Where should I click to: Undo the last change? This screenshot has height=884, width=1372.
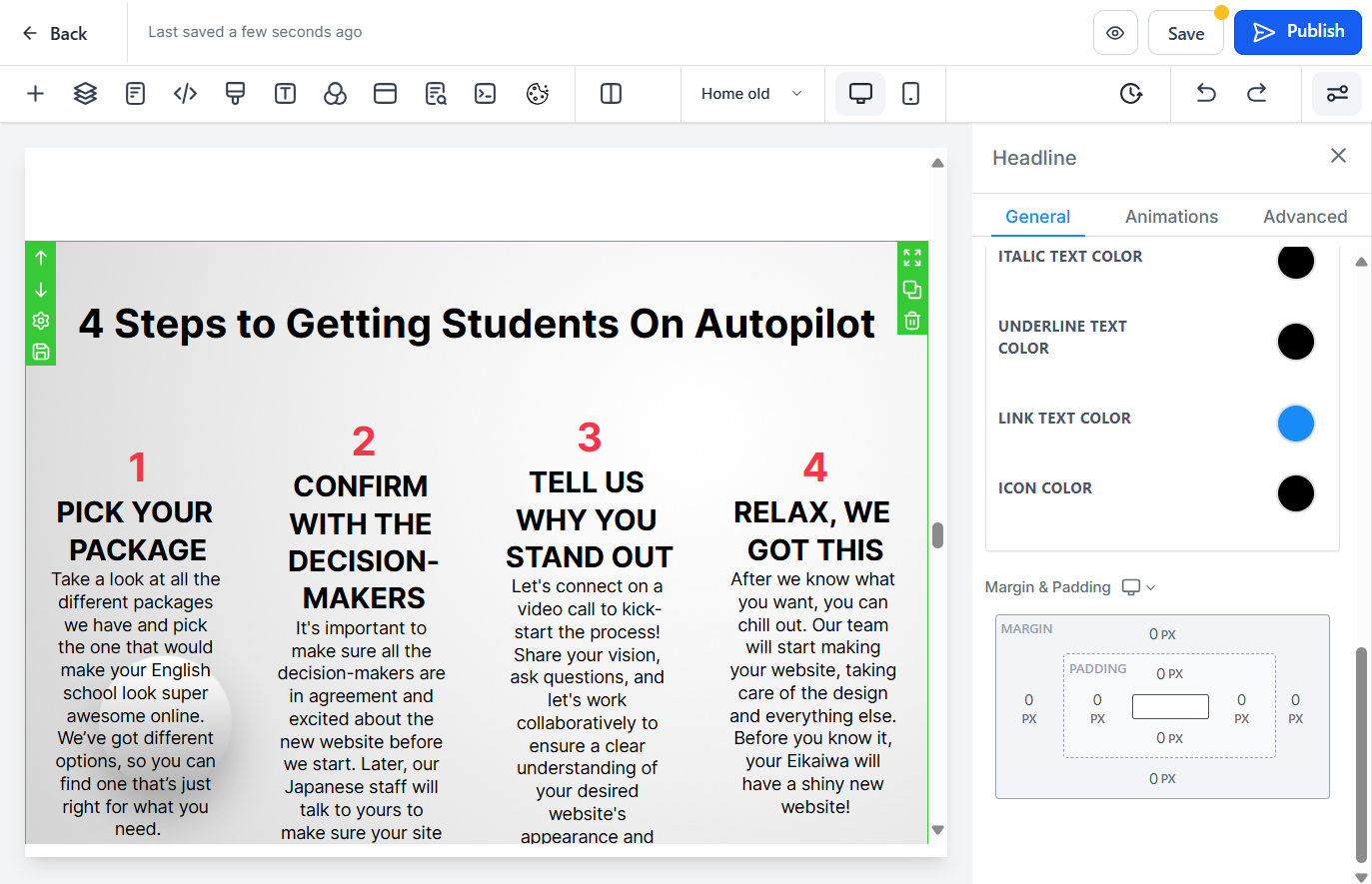1207,94
